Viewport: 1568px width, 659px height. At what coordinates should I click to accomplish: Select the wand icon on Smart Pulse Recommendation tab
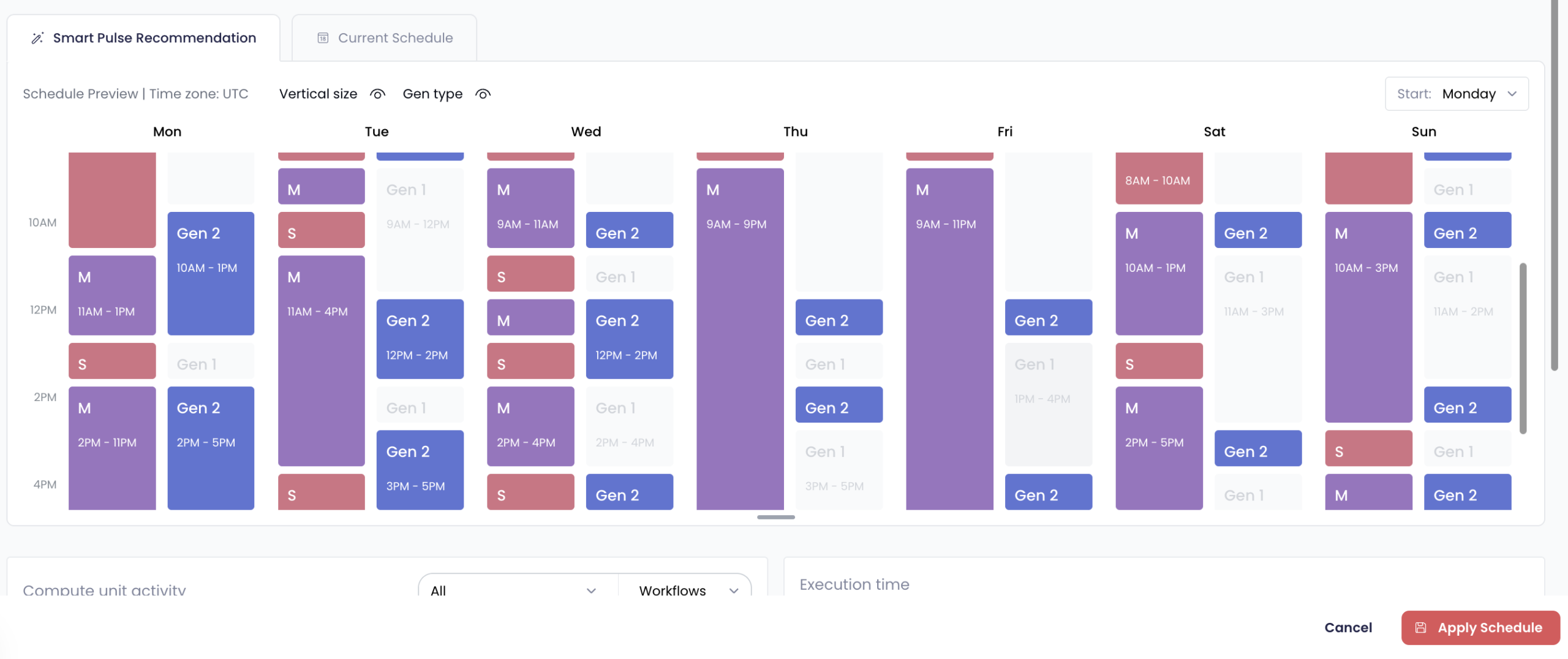pyautogui.click(x=37, y=38)
